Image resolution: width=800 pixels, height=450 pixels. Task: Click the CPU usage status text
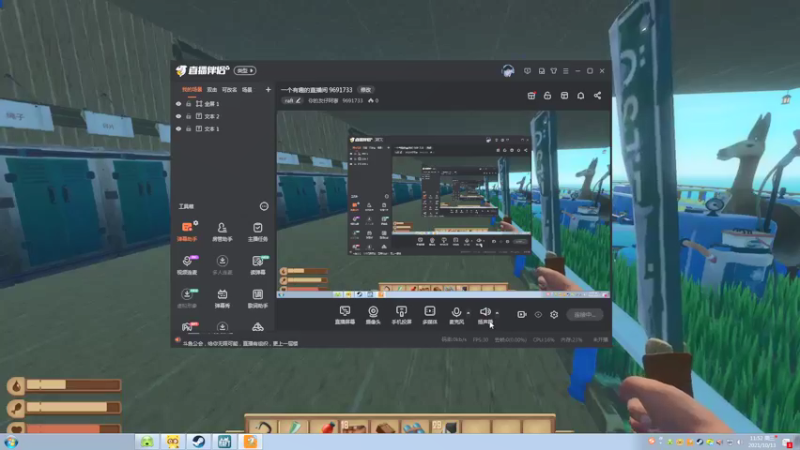coord(543,339)
